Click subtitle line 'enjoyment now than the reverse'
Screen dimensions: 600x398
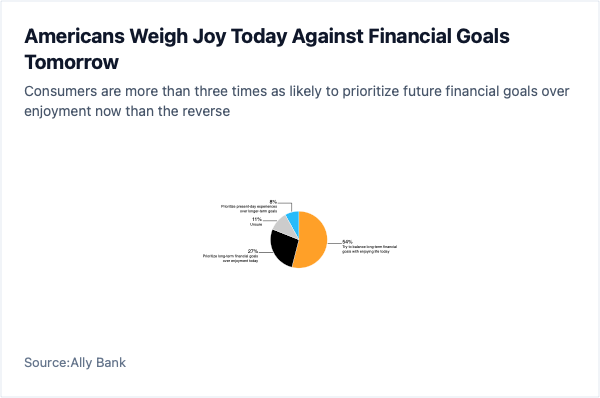tap(127, 111)
